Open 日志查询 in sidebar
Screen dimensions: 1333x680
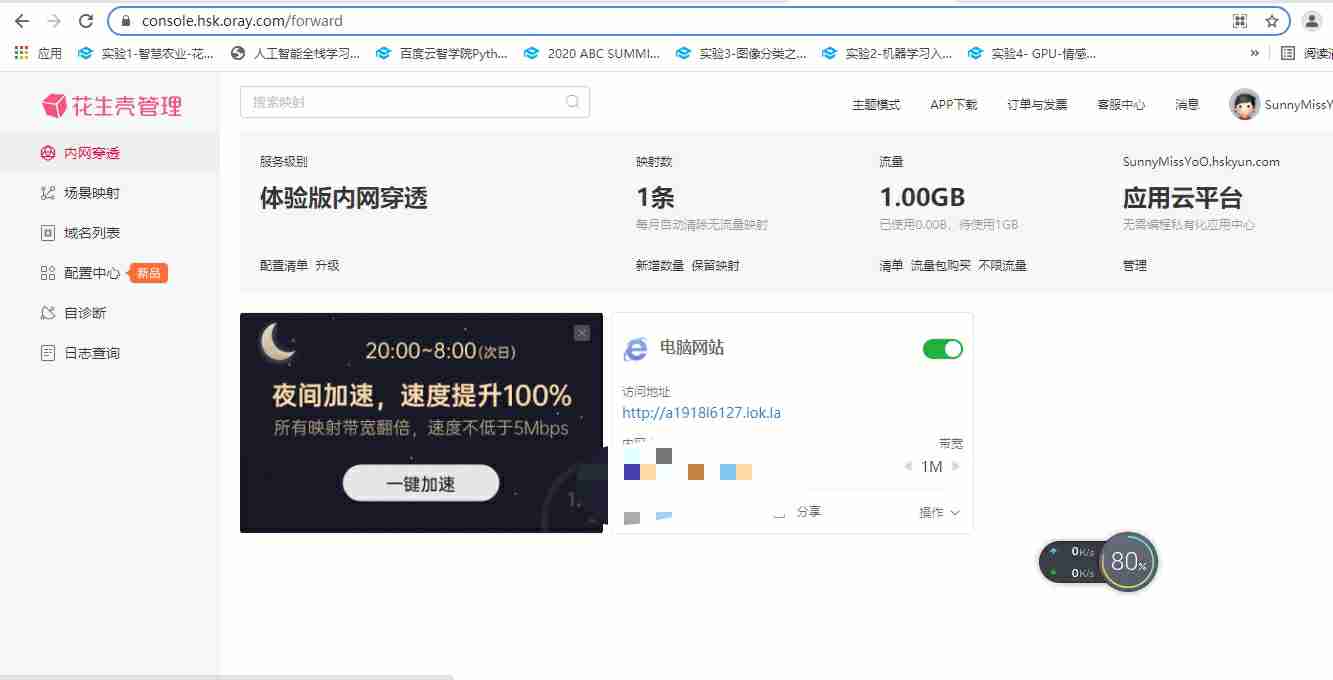[91, 353]
